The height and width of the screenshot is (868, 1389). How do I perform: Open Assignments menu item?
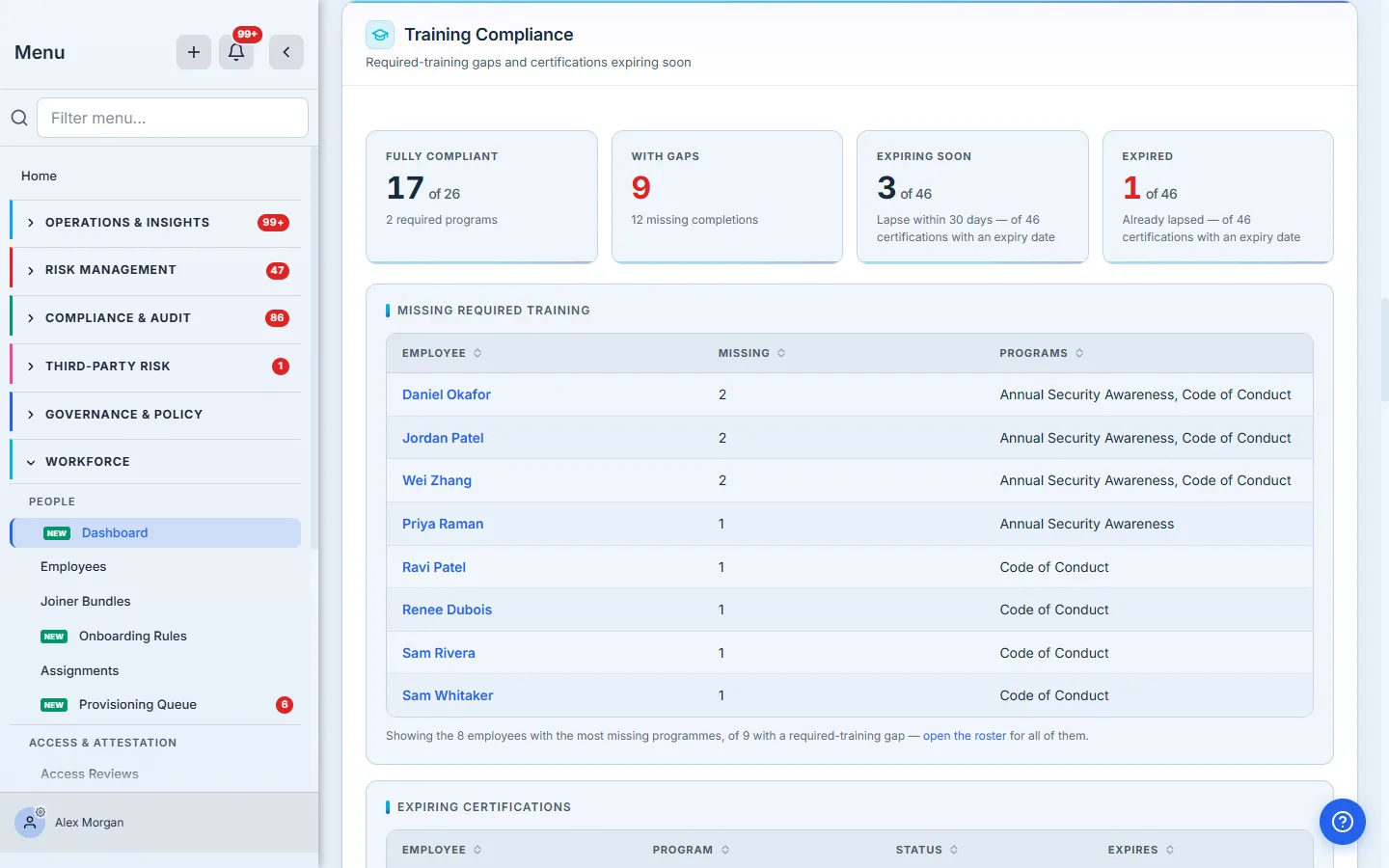(79, 671)
